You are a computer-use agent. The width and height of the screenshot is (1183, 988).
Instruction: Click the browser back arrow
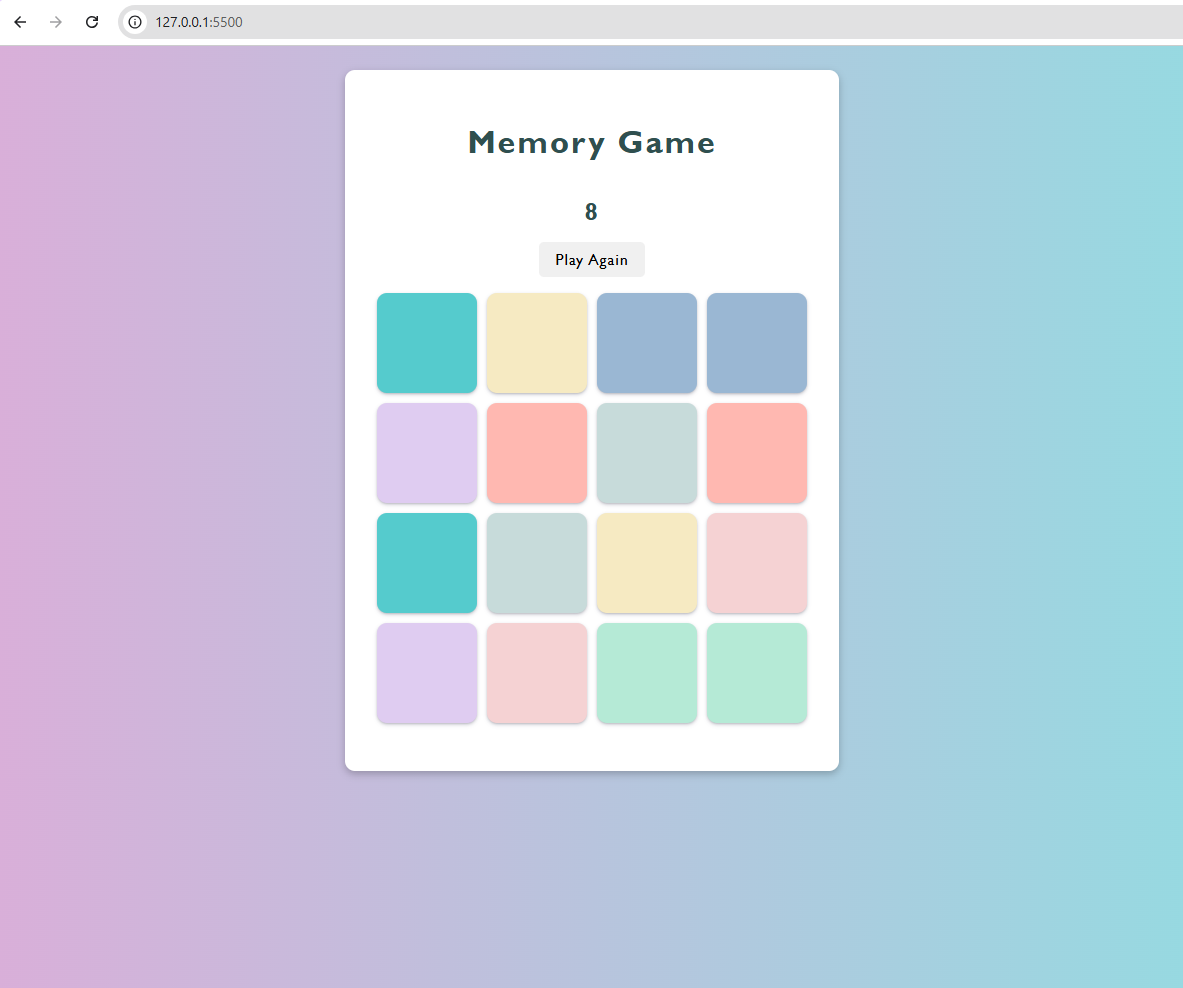point(20,22)
